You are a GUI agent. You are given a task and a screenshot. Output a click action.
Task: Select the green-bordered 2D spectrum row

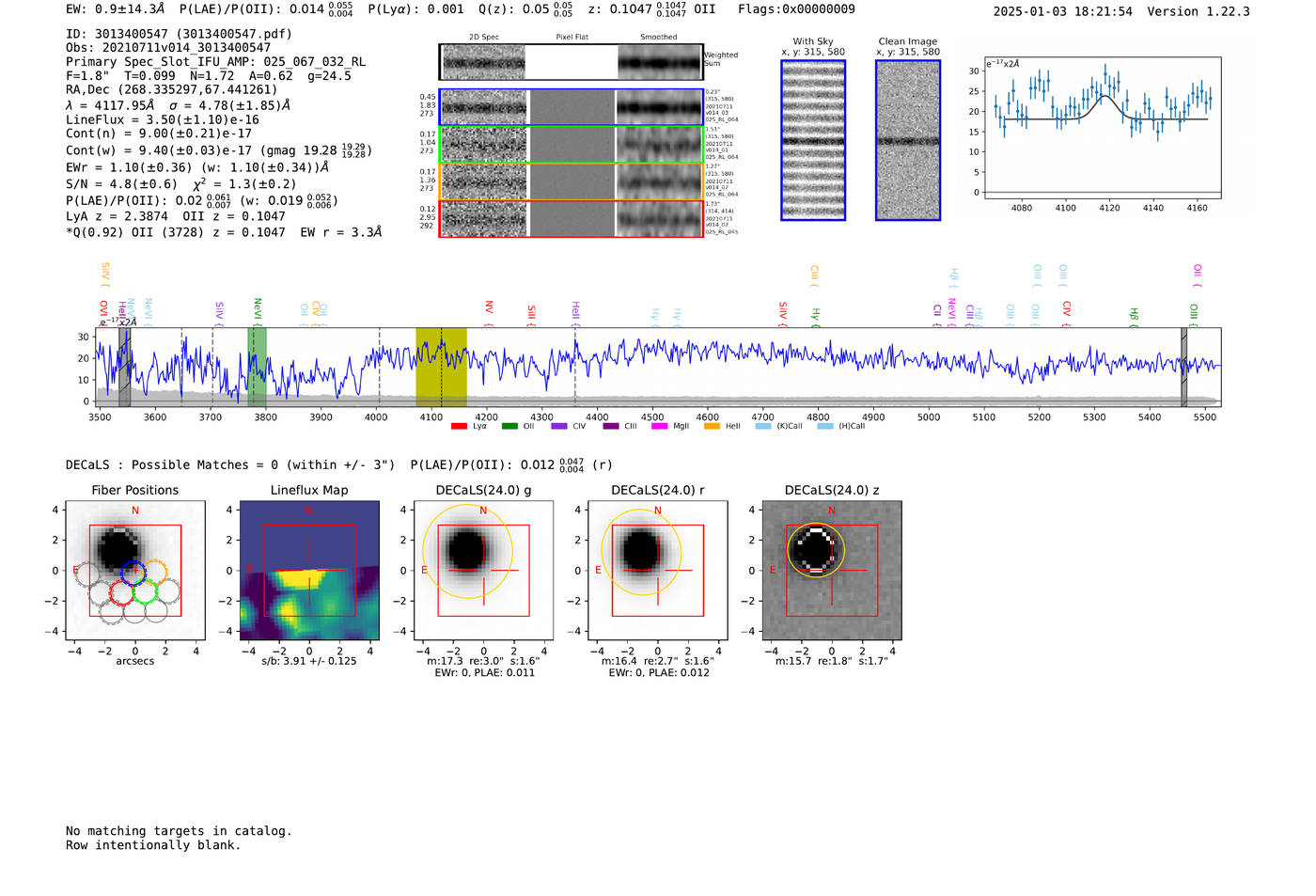572,145
